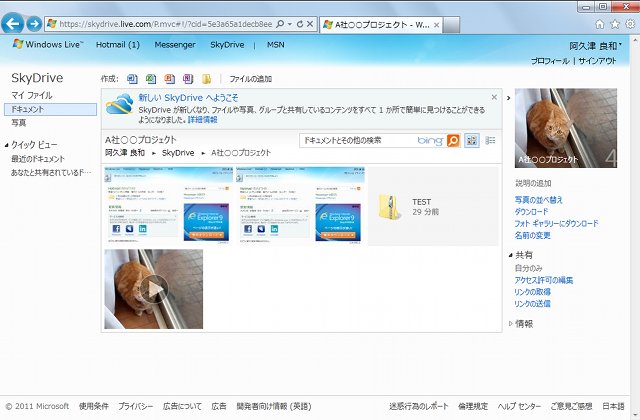Collapse the right info pane arrow

pos(508,98)
